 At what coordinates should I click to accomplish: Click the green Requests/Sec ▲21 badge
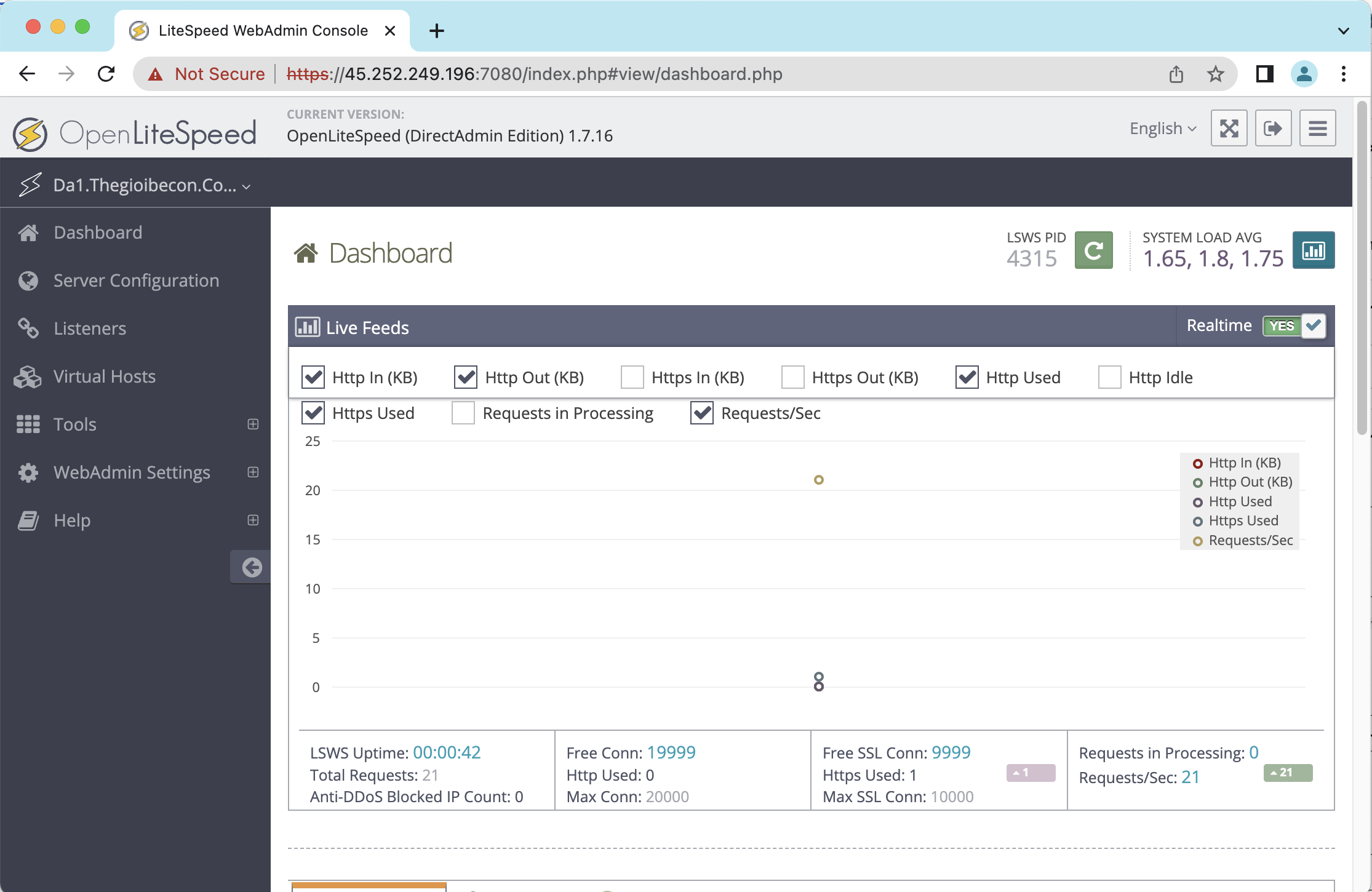coord(1288,773)
